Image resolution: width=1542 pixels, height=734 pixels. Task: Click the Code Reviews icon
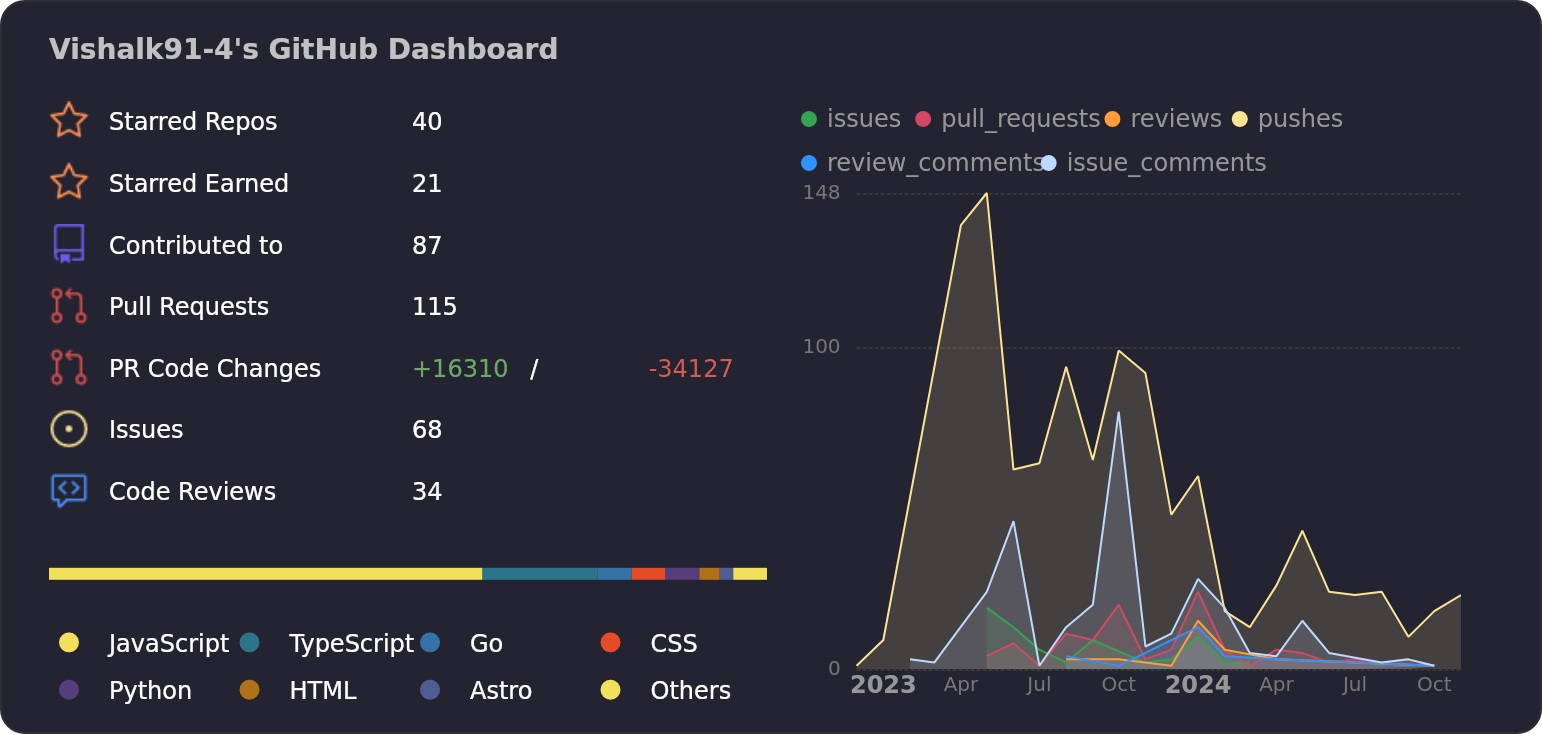click(69, 491)
